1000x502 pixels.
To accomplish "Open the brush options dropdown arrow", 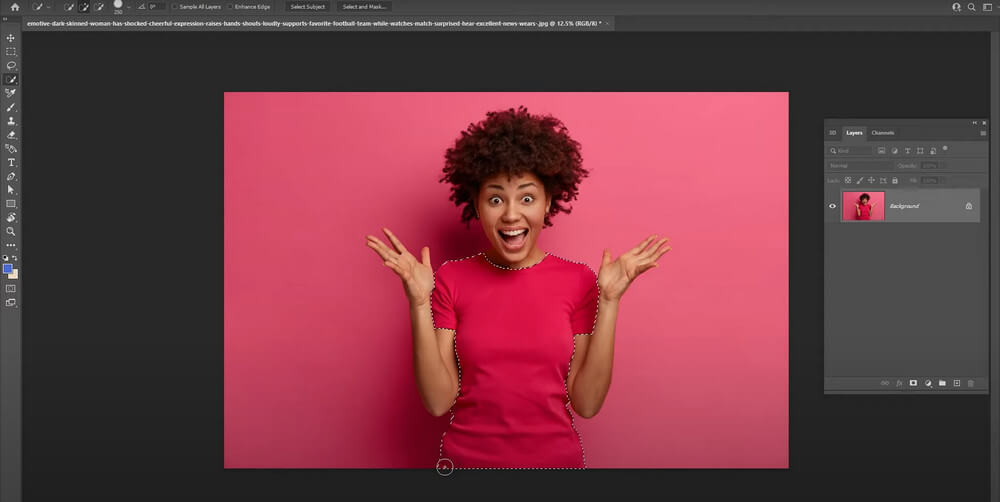I will pyautogui.click(x=128, y=7).
